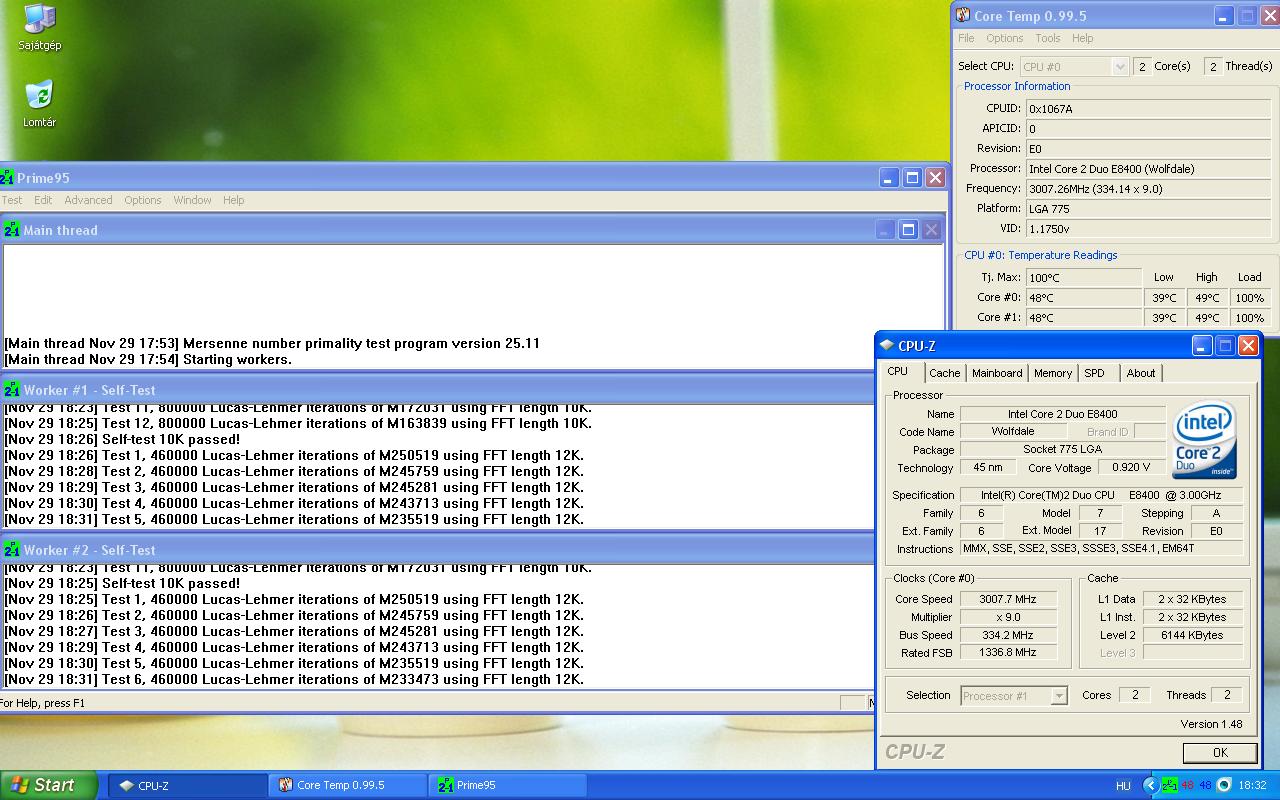
Task: Switch to CPU-Z taskbar button
Action: pyautogui.click(x=187, y=785)
